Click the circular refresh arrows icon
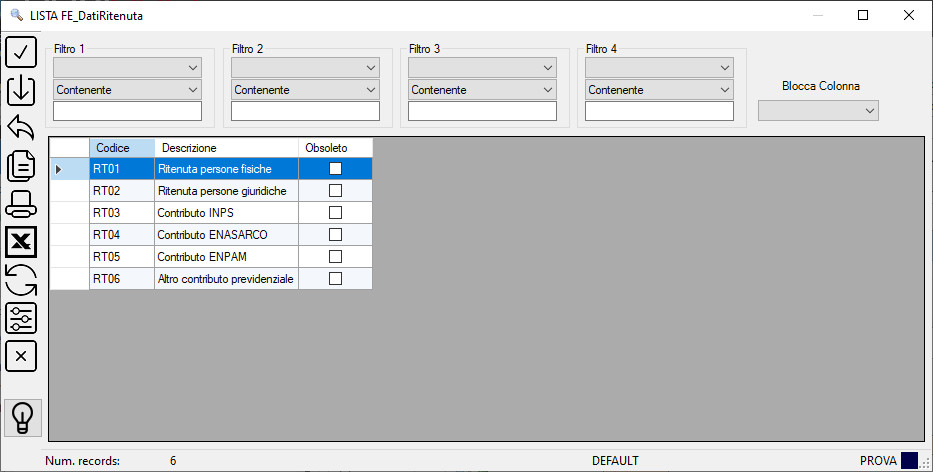This screenshot has height=472, width=933. (21, 280)
